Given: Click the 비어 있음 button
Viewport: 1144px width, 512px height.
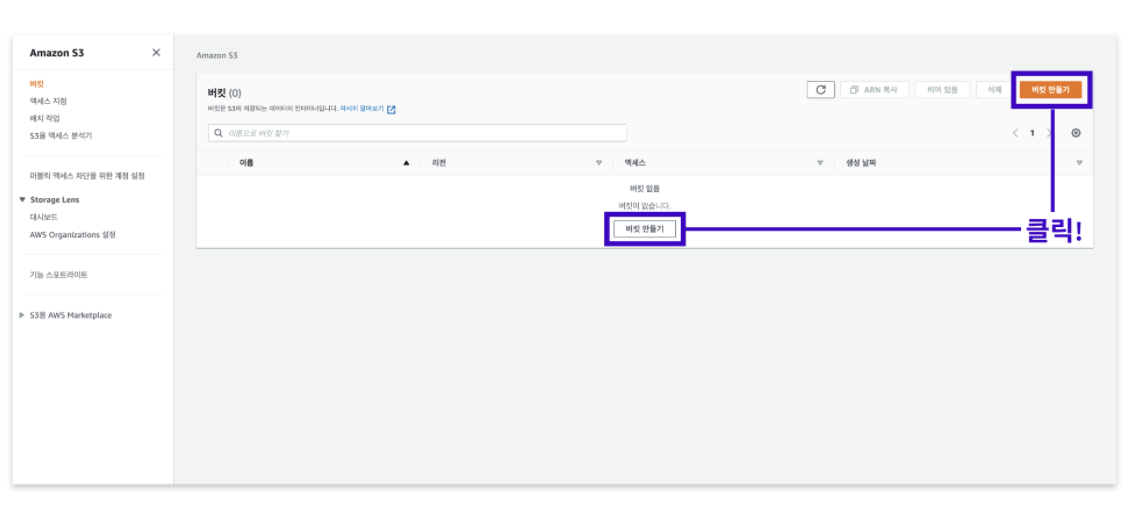Looking at the screenshot, I should click(x=943, y=90).
